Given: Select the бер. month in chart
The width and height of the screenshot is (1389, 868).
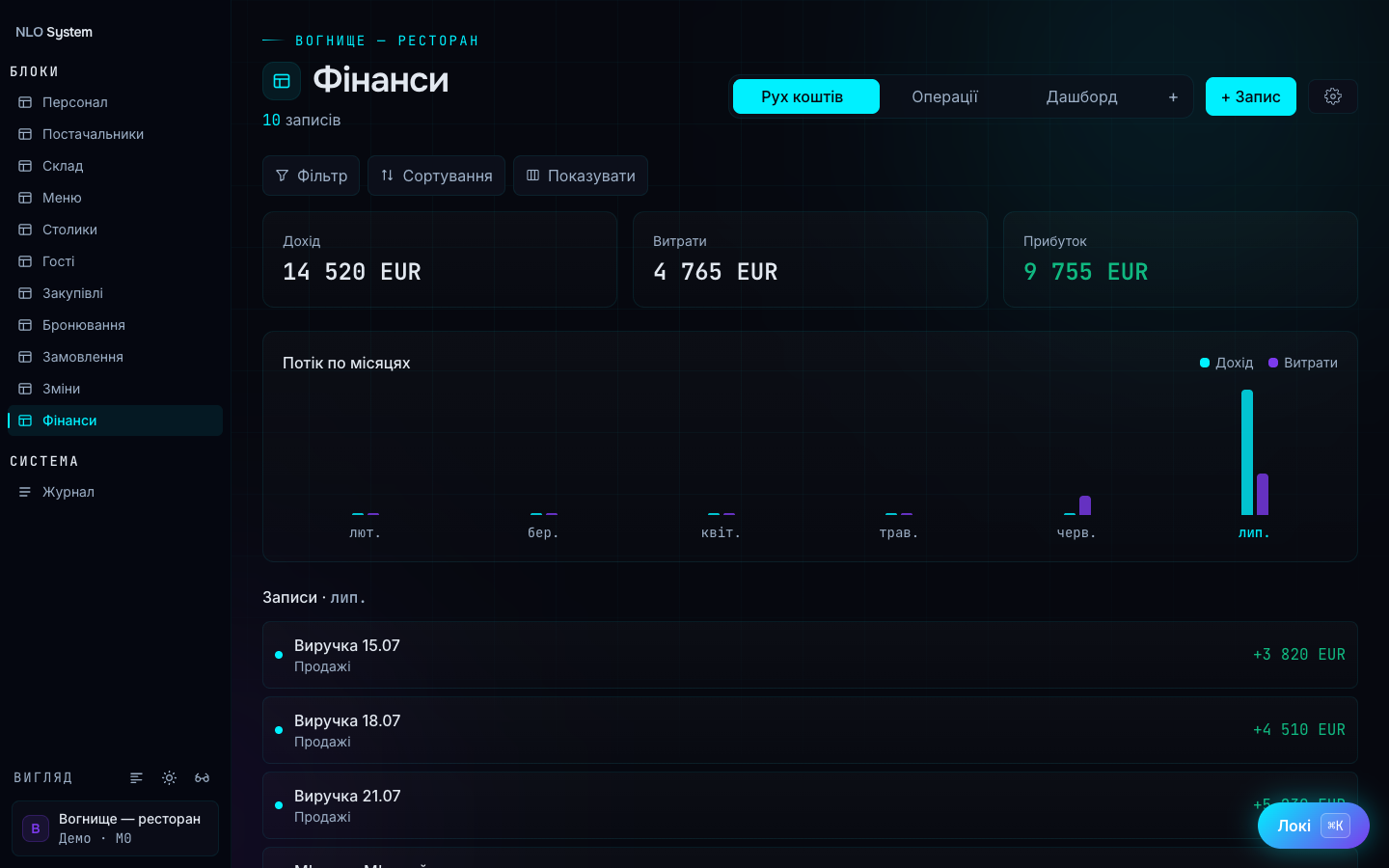Looking at the screenshot, I should tap(543, 532).
